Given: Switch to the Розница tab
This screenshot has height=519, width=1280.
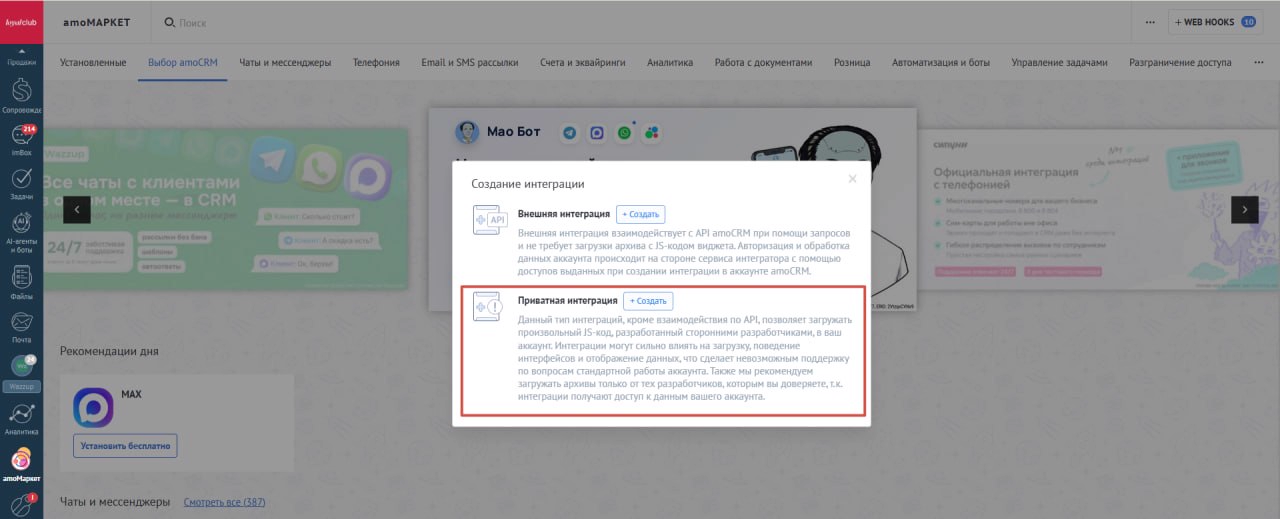Looking at the screenshot, I should tap(853, 62).
